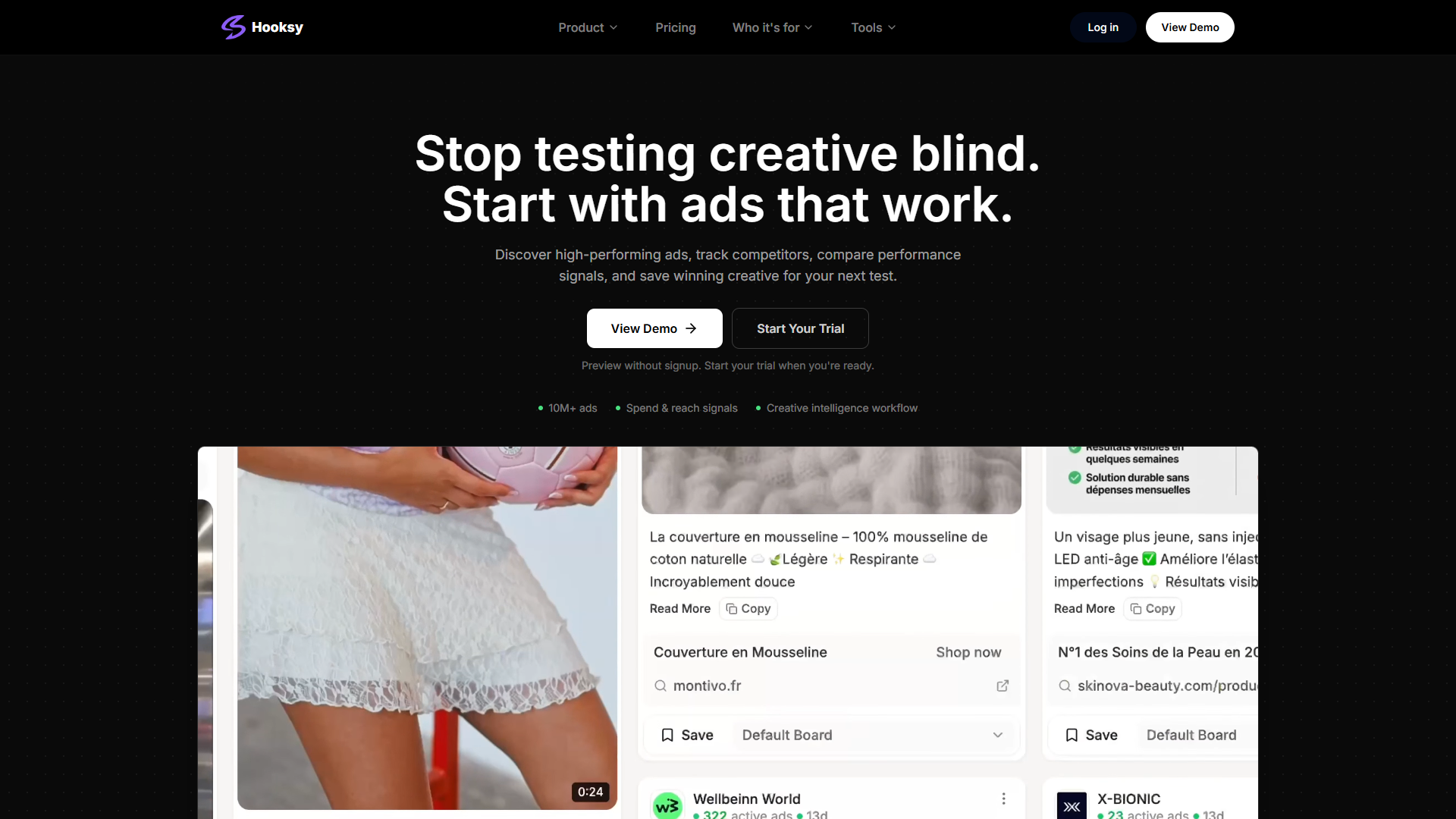
Task: Click the search icon beside montivo.fr
Action: pyautogui.click(x=661, y=686)
